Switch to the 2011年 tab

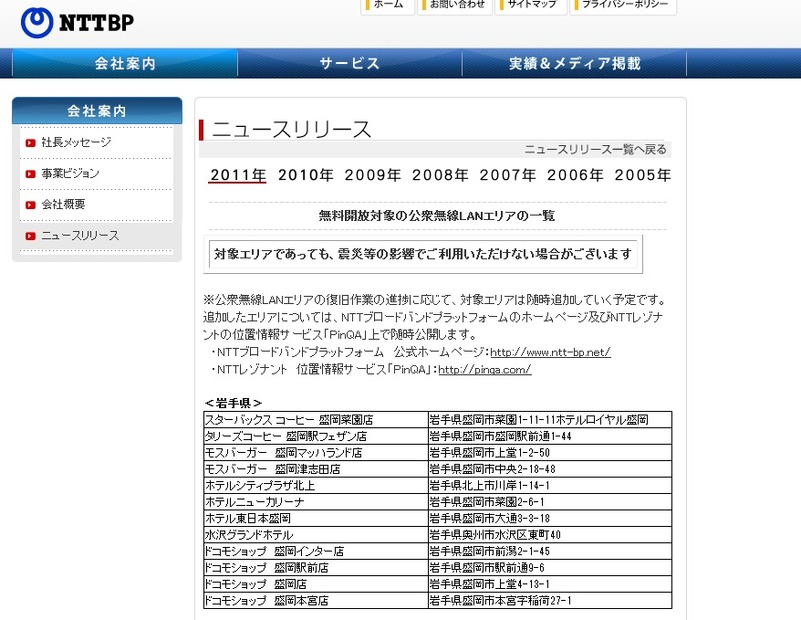pyautogui.click(x=238, y=175)
